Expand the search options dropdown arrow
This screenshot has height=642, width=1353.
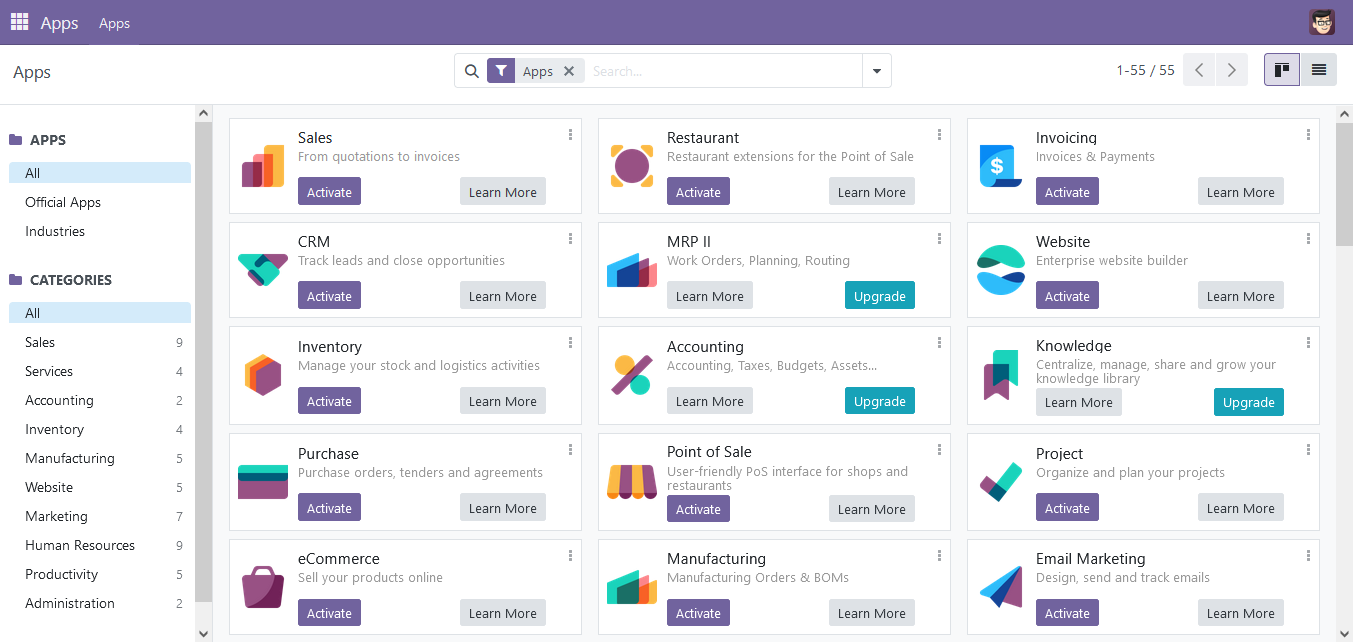point(877,71)
